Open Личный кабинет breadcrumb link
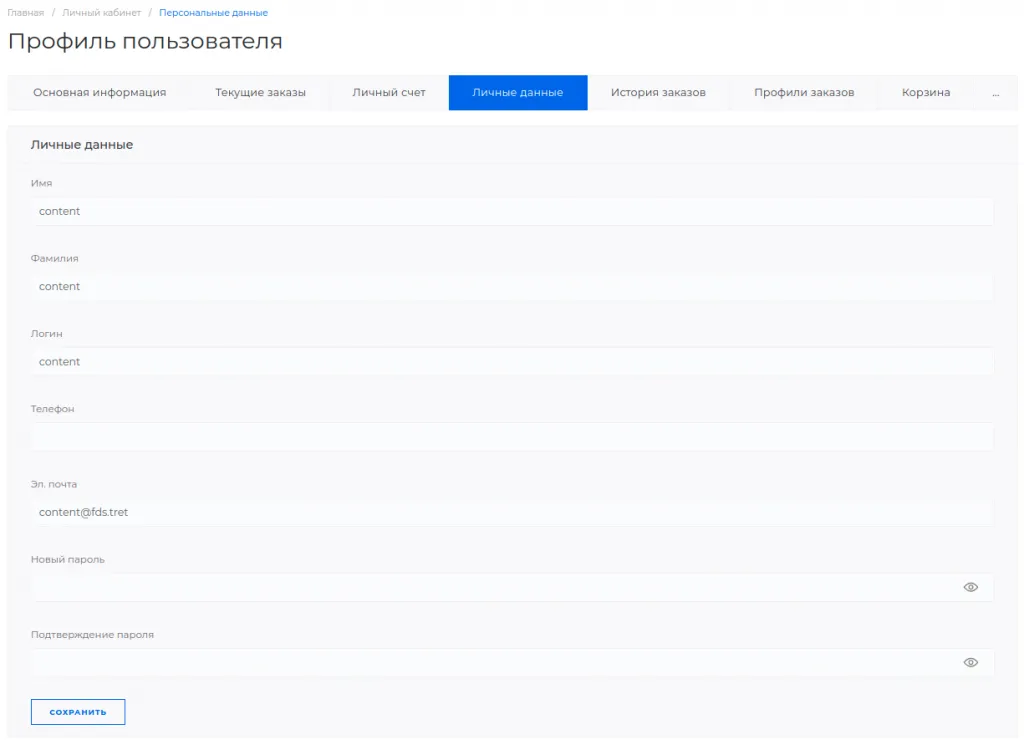The image size is (1024, 750). pyautogui.click(x=101, y=13)
